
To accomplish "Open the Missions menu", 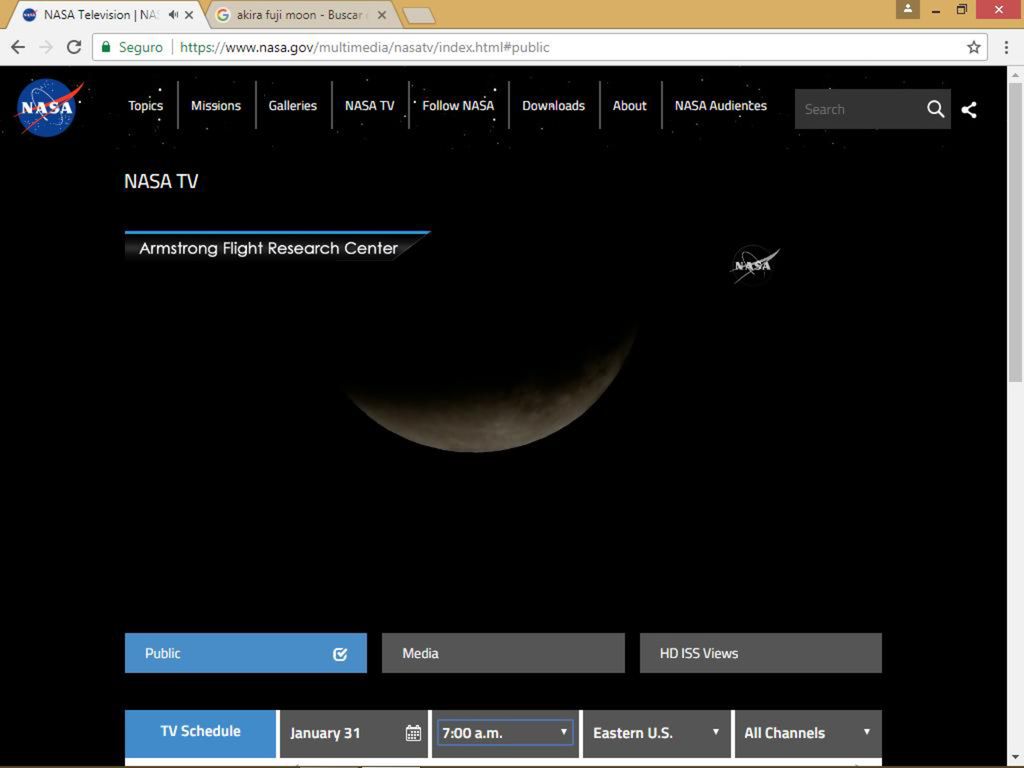I will tap(216, 106).
